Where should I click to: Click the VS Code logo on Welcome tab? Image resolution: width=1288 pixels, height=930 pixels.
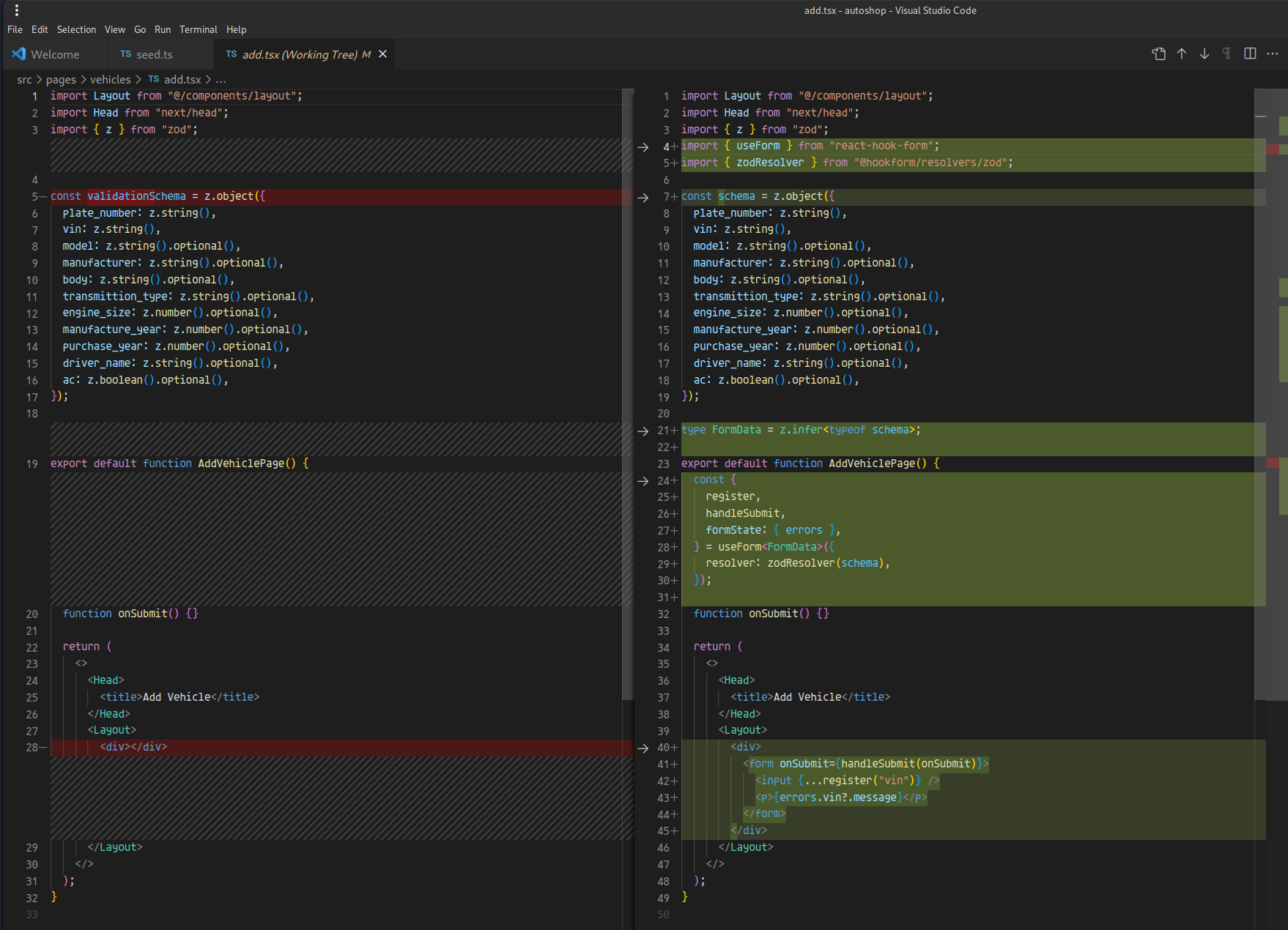click(x=19, y=54)
